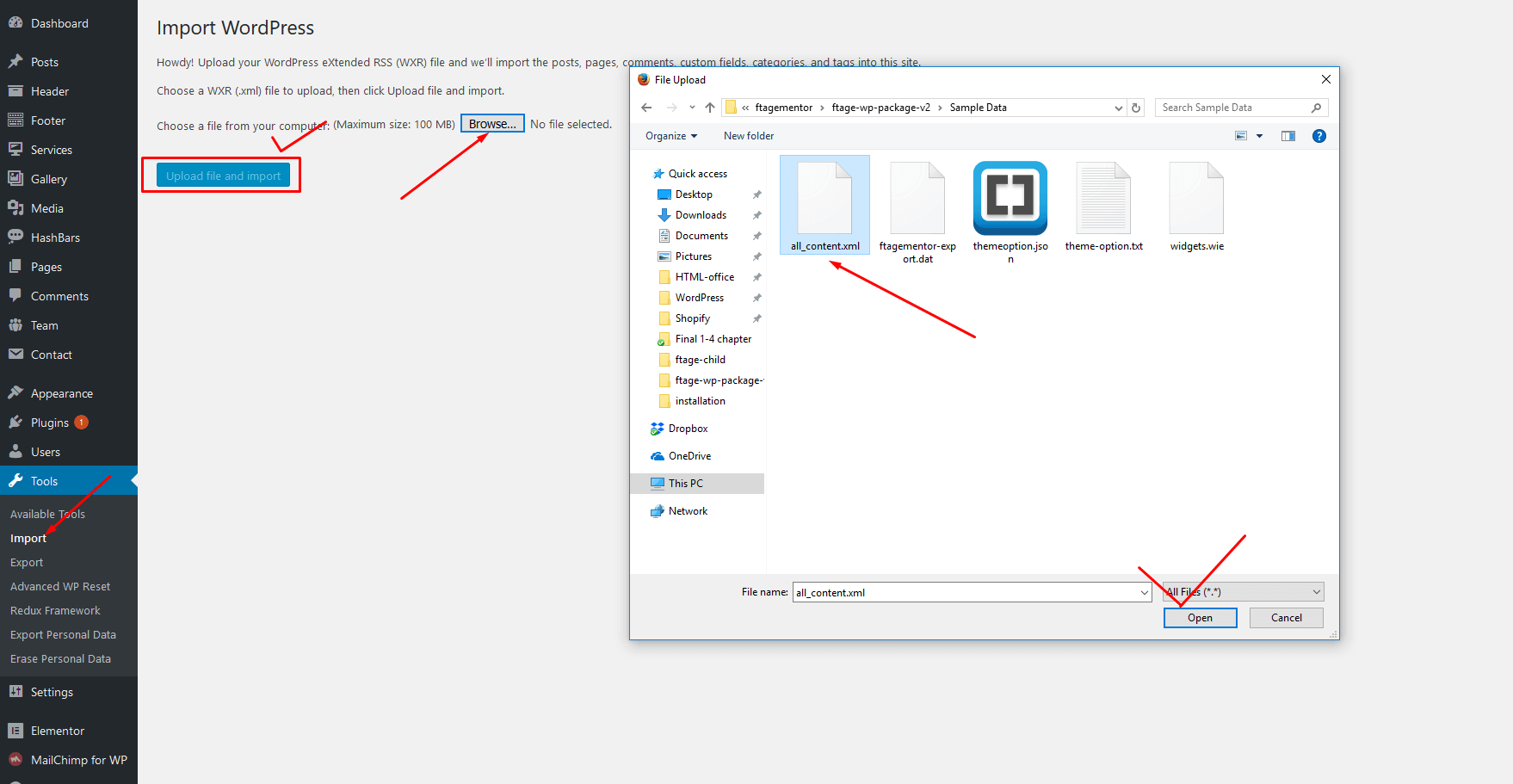This screenshot has width=1513, height=784.
Task: Open the HTML-office folder
Action: [705, 277]
